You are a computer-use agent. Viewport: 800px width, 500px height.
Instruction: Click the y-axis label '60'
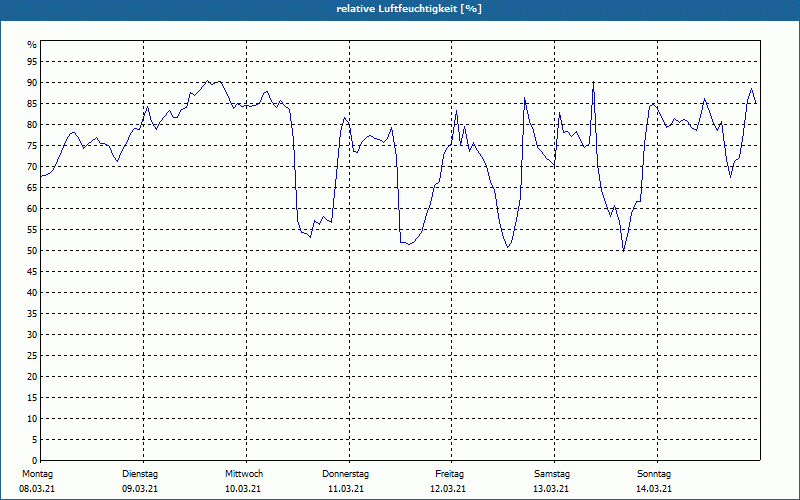(x=32, y=209)
